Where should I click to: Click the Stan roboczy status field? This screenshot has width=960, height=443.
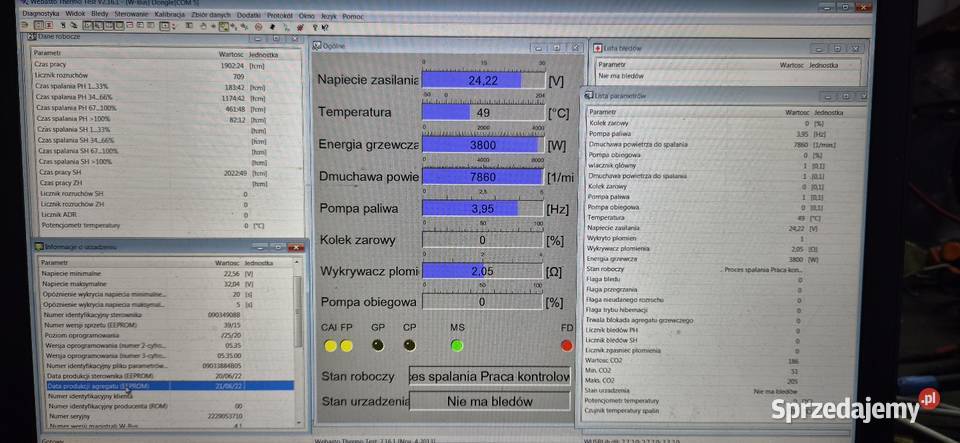point(489,376)
